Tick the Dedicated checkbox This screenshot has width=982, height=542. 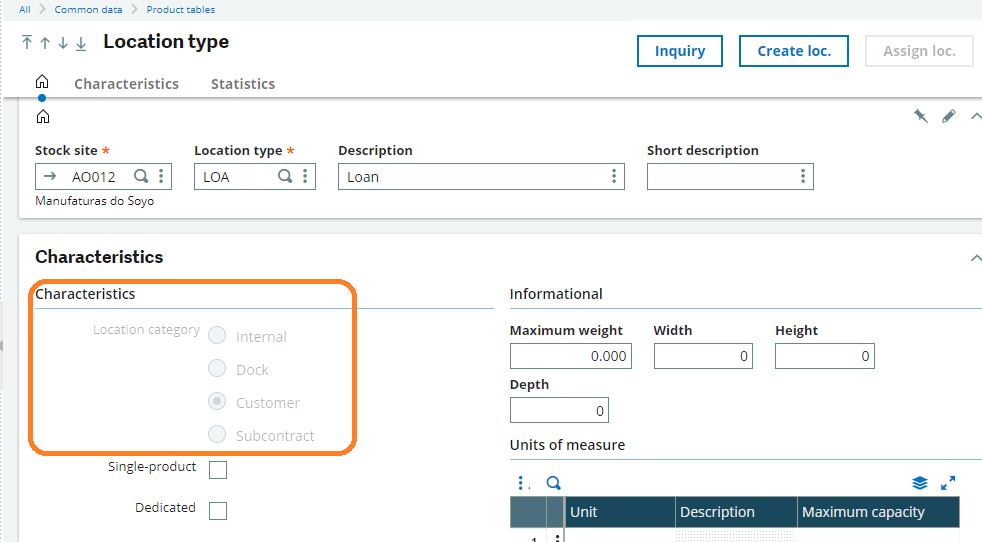click(218, 511)
